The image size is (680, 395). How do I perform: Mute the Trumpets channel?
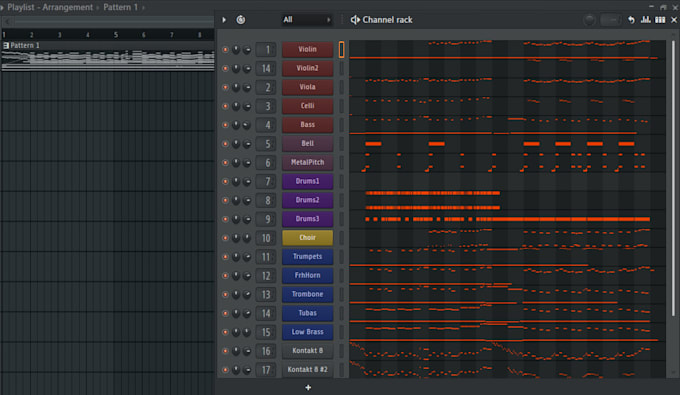(x=225, y=257)
